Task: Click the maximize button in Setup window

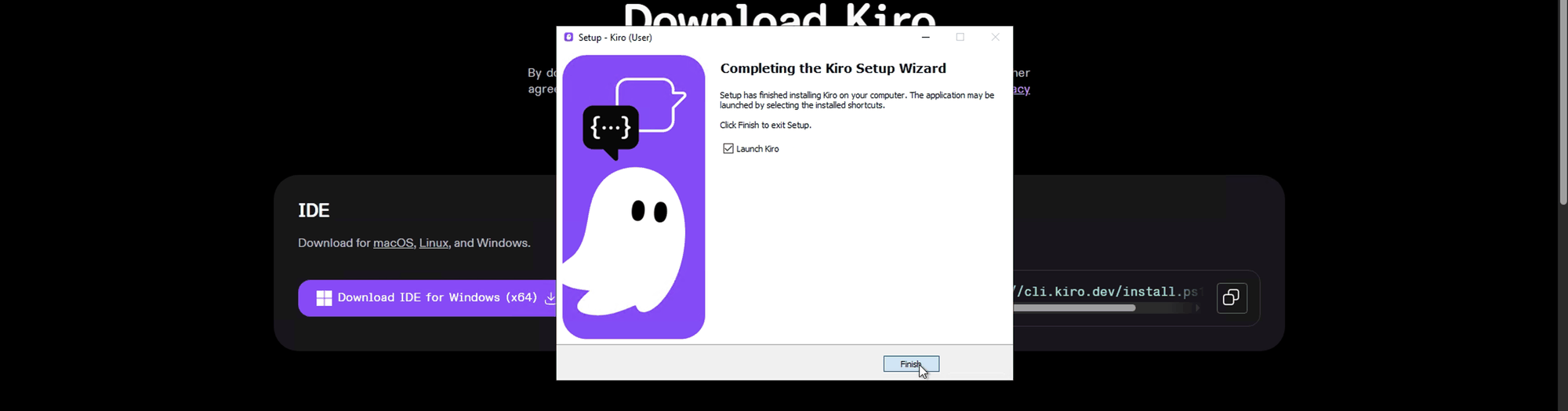Action: click(960, 37)
